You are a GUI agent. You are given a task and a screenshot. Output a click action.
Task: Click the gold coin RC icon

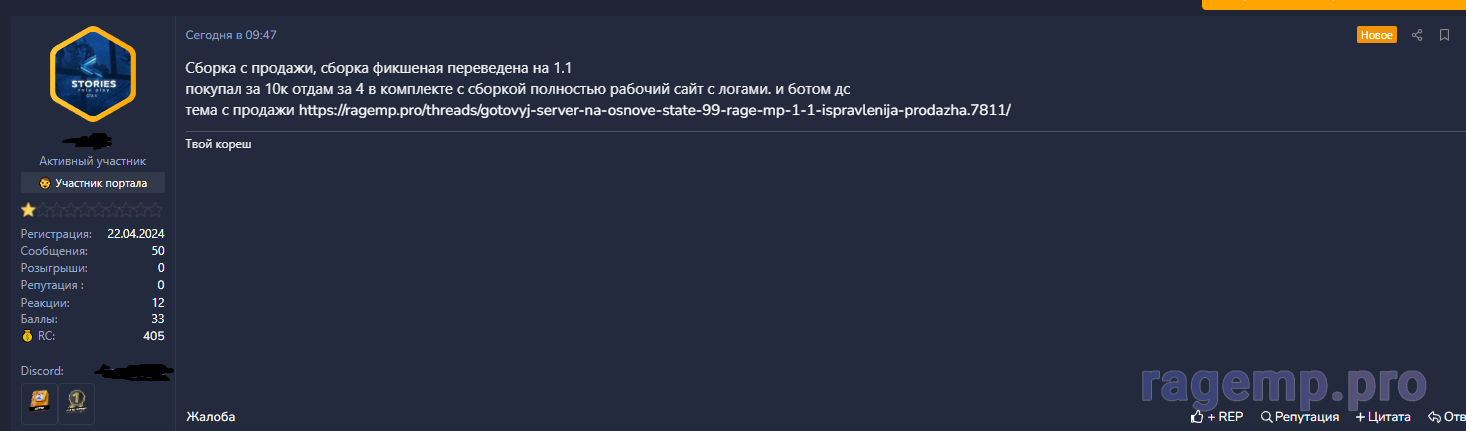pos(27,336)
